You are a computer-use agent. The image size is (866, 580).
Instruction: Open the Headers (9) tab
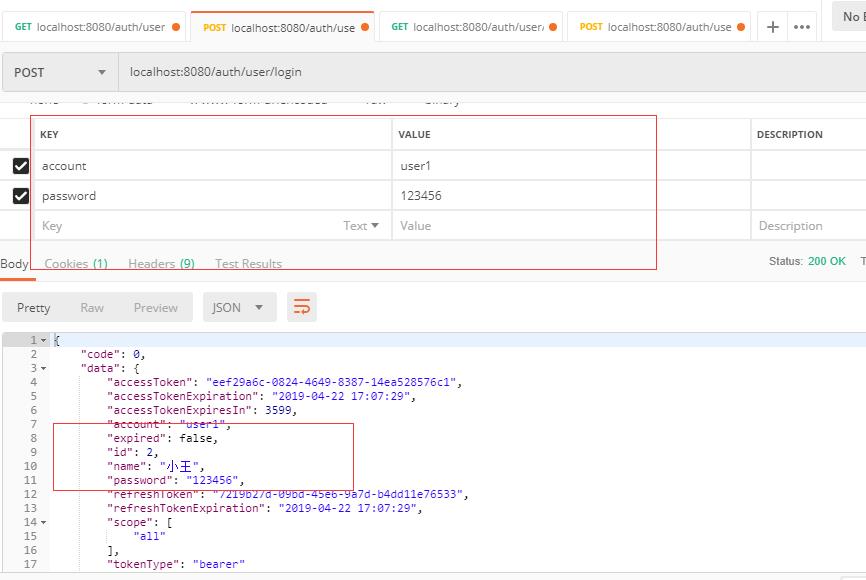[161, 264]
